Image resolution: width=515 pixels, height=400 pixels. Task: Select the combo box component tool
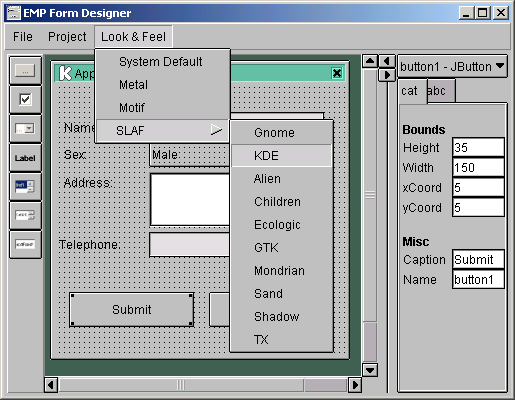25,128
